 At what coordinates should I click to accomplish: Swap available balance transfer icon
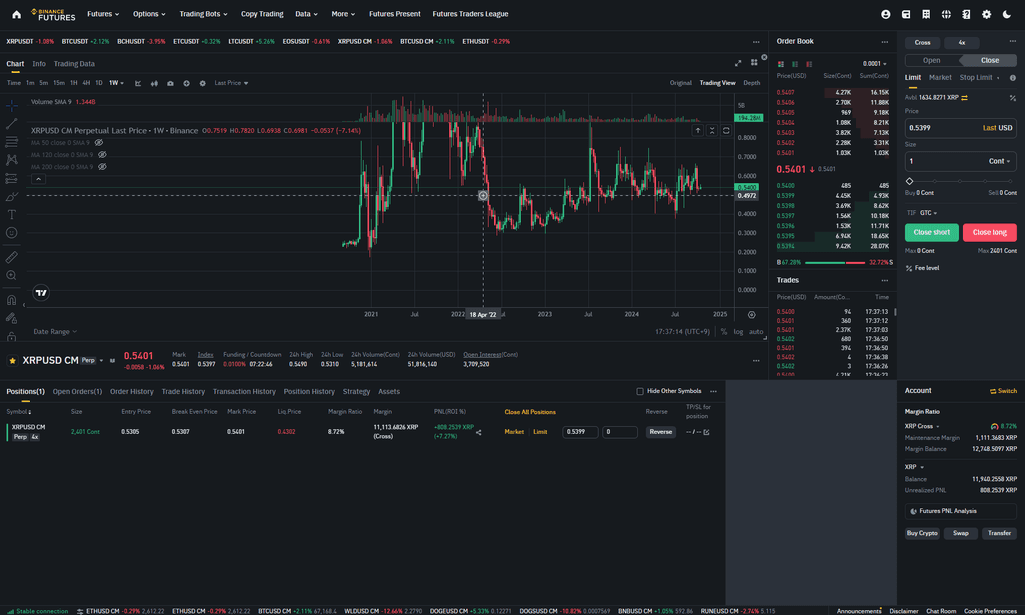tap(964, 97)
